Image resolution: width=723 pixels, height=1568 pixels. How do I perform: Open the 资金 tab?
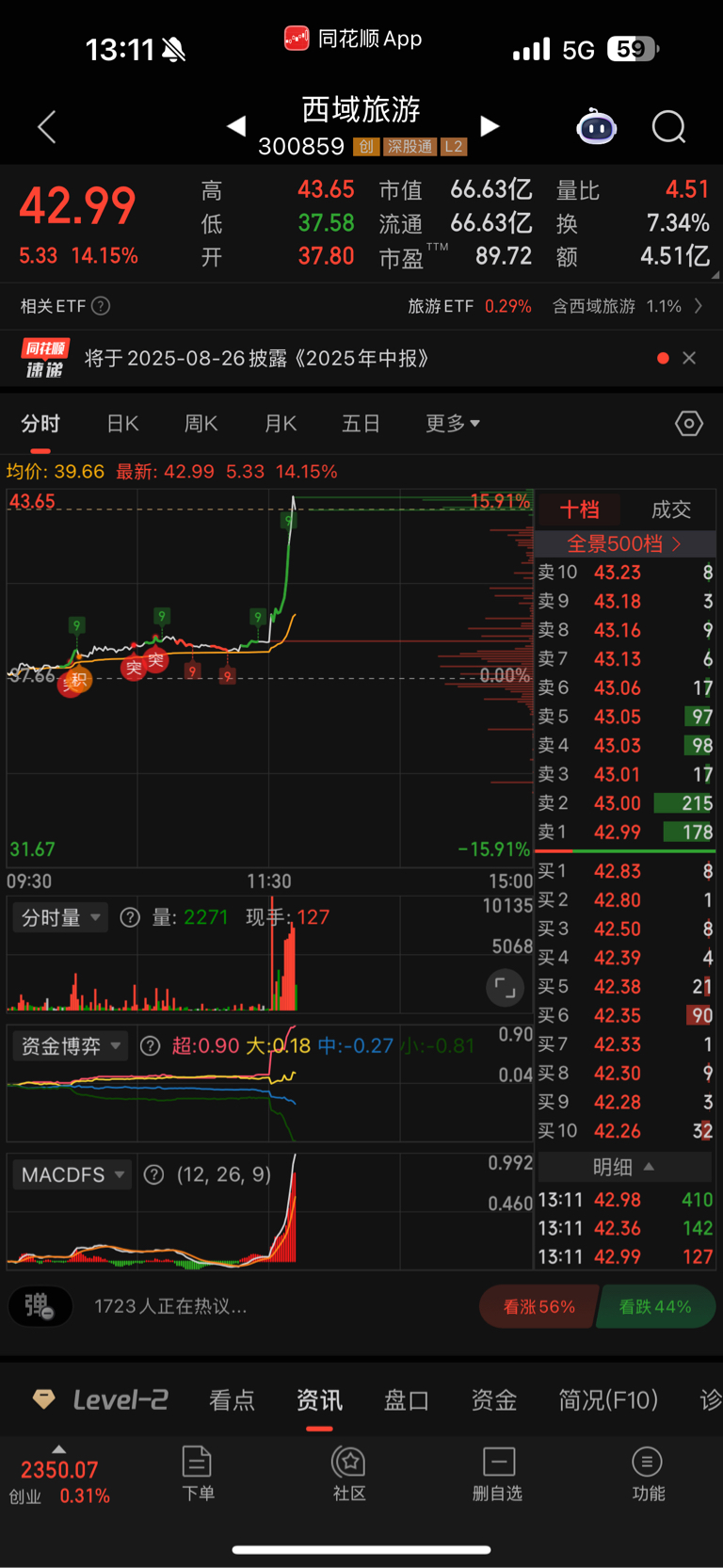(x=494, y=1400)
